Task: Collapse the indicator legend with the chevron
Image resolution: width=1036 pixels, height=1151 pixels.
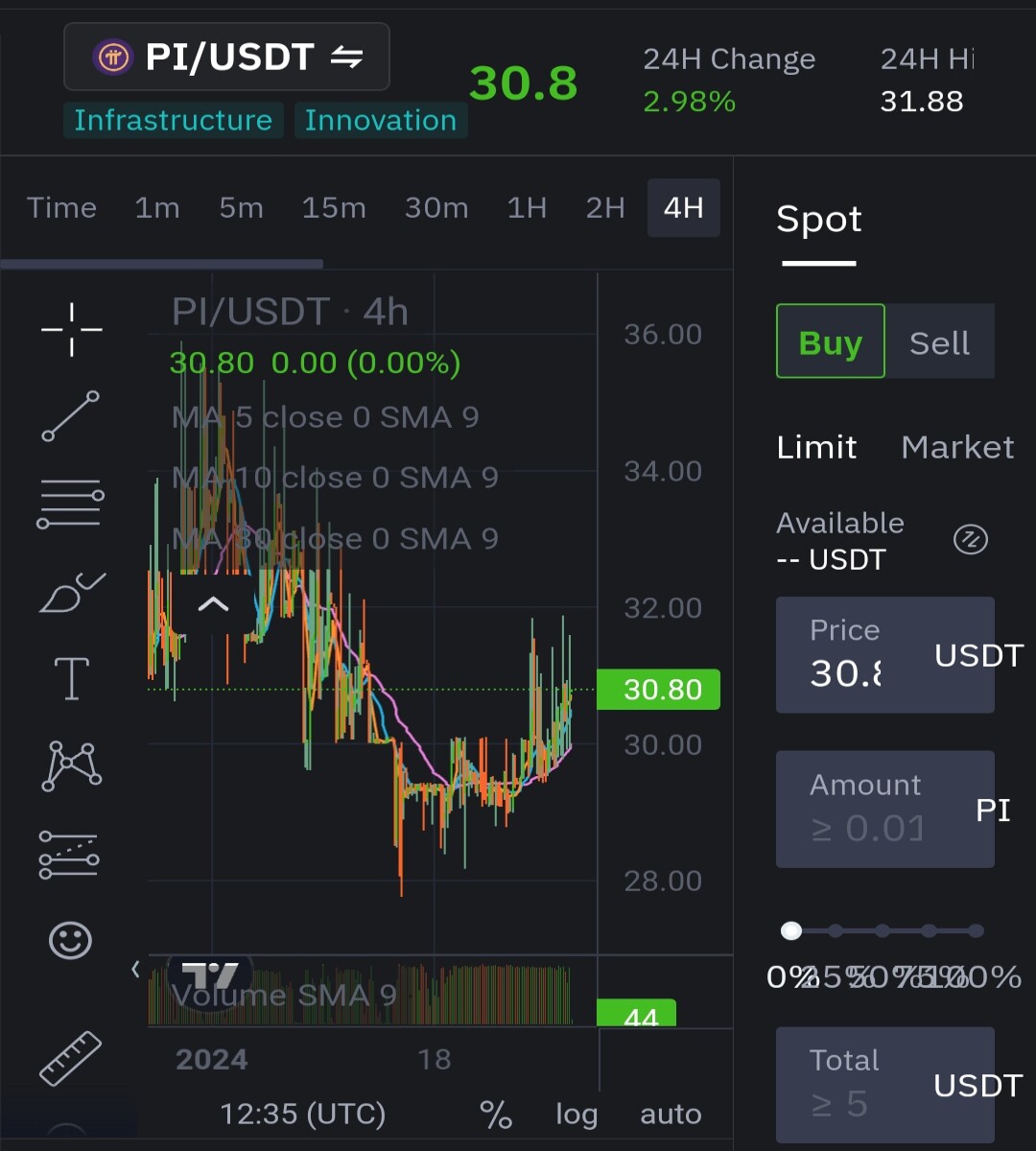Action: [x=213, y=604]
